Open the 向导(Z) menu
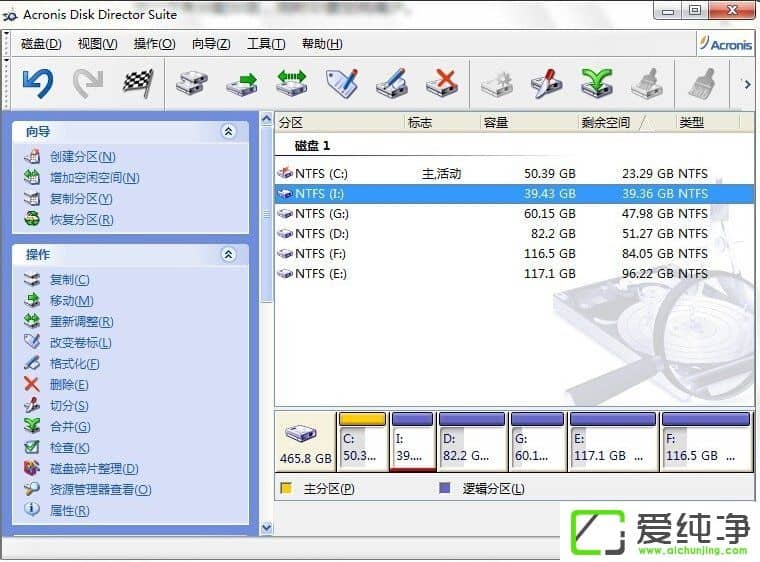This screenshot has width=760, height=562. point(211,44)
